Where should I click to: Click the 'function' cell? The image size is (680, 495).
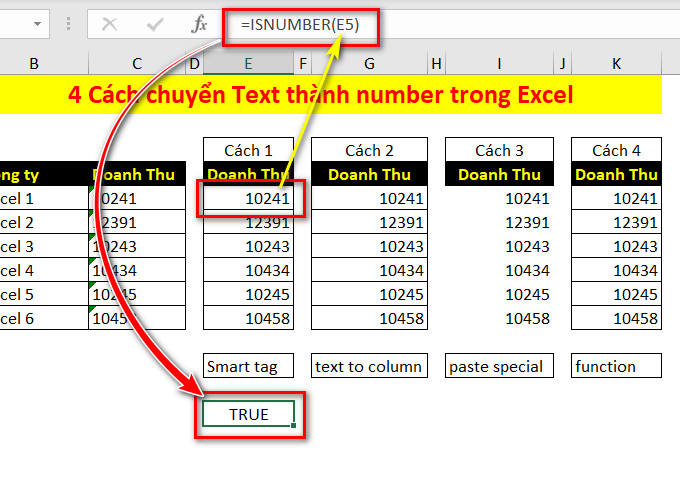click(x=616, y=366)
